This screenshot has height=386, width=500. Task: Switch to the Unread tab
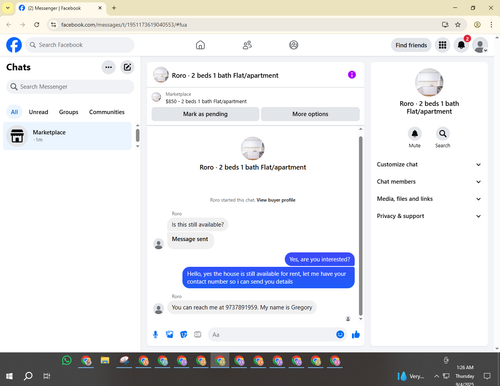pos(38,112)
